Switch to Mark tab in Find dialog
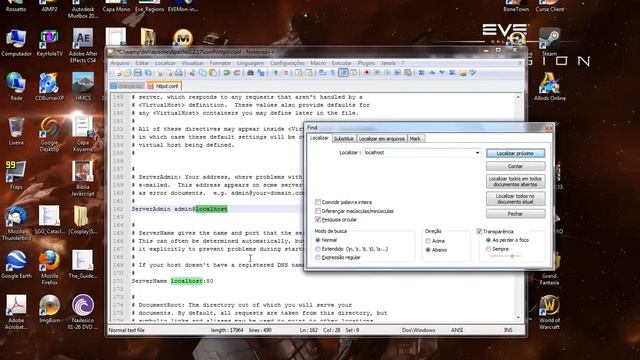The image size is (640, 360). [415, 139]
